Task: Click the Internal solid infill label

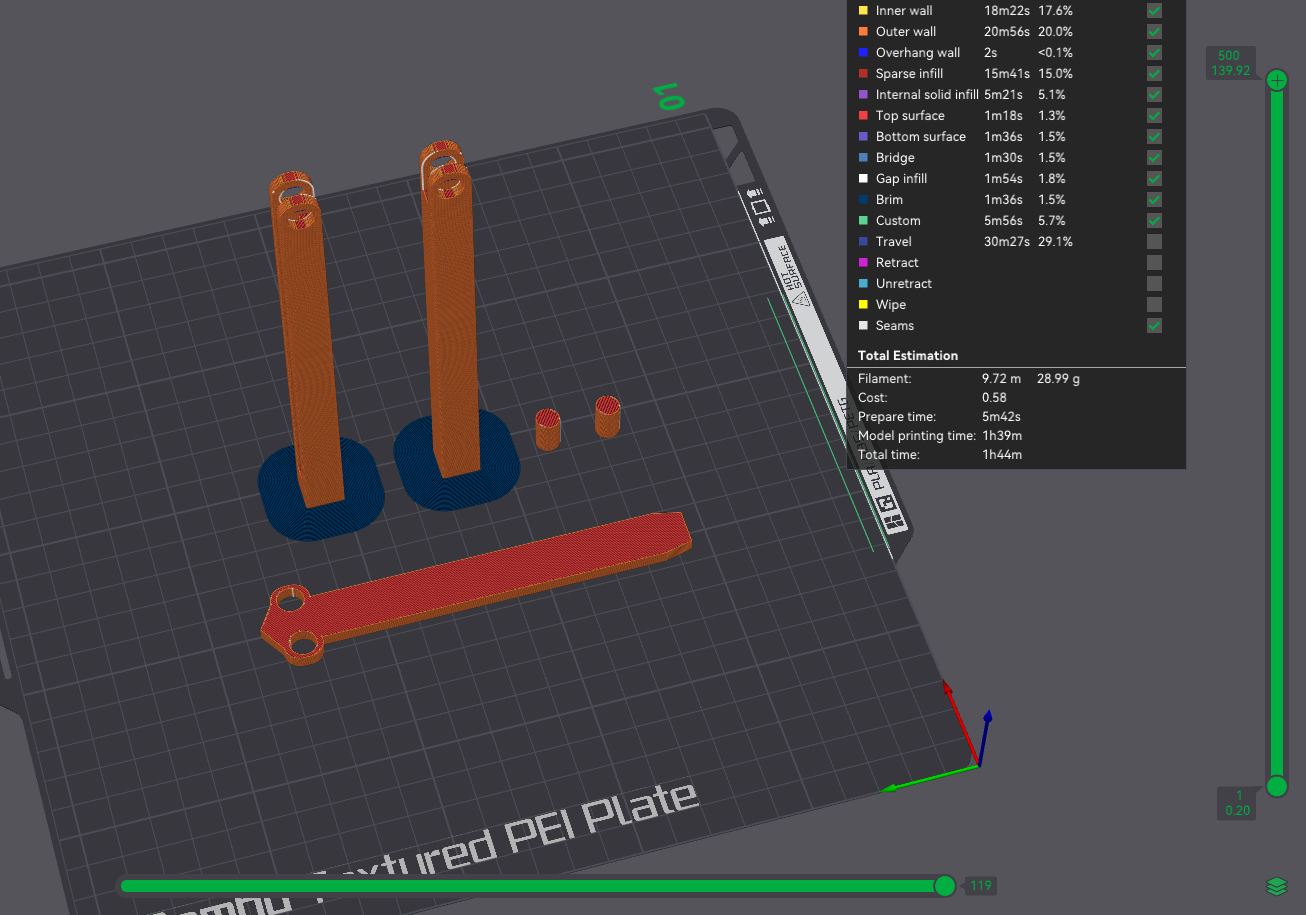Action: [x=926, y=95]
